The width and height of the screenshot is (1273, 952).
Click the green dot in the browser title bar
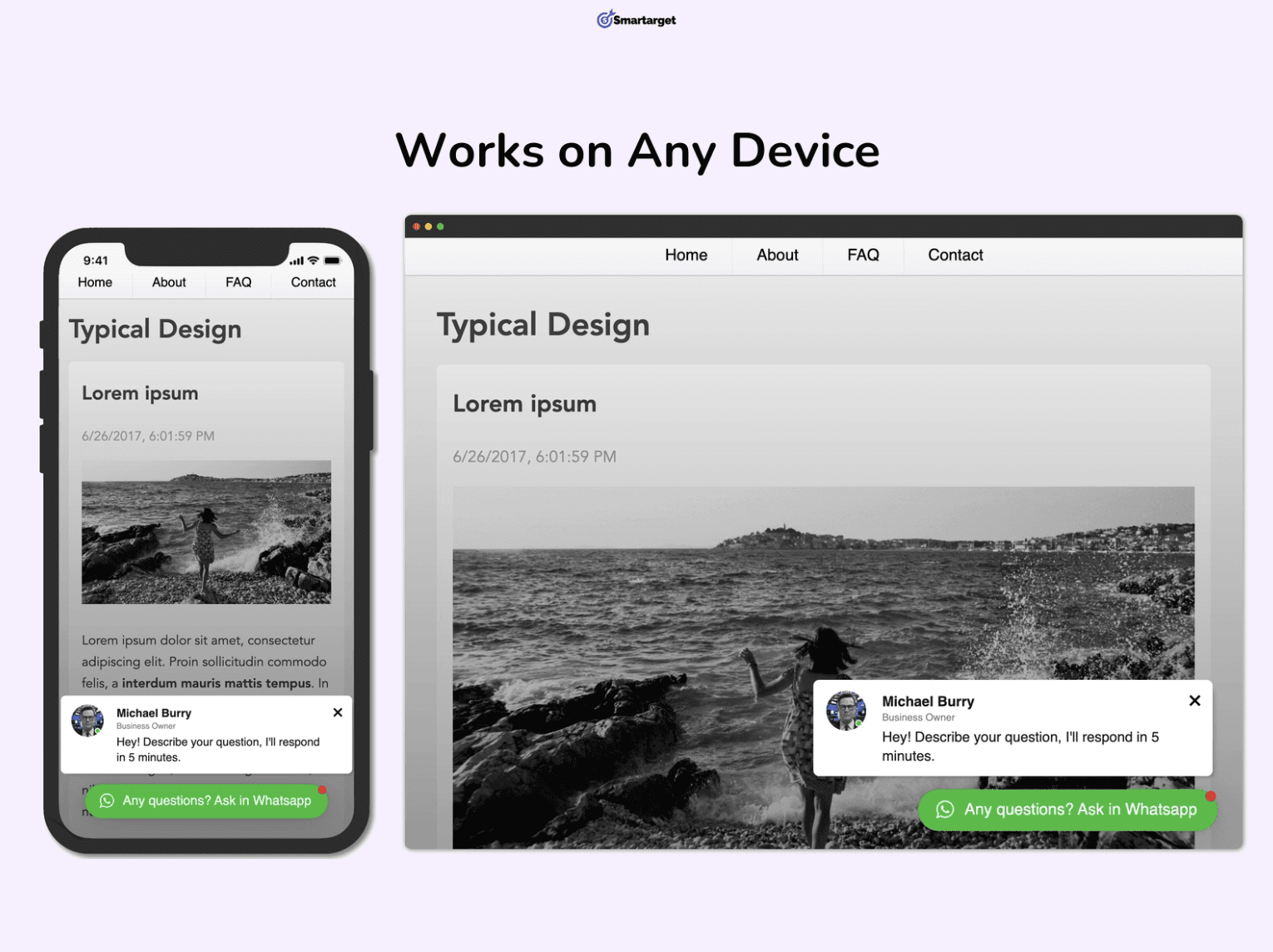440,226
